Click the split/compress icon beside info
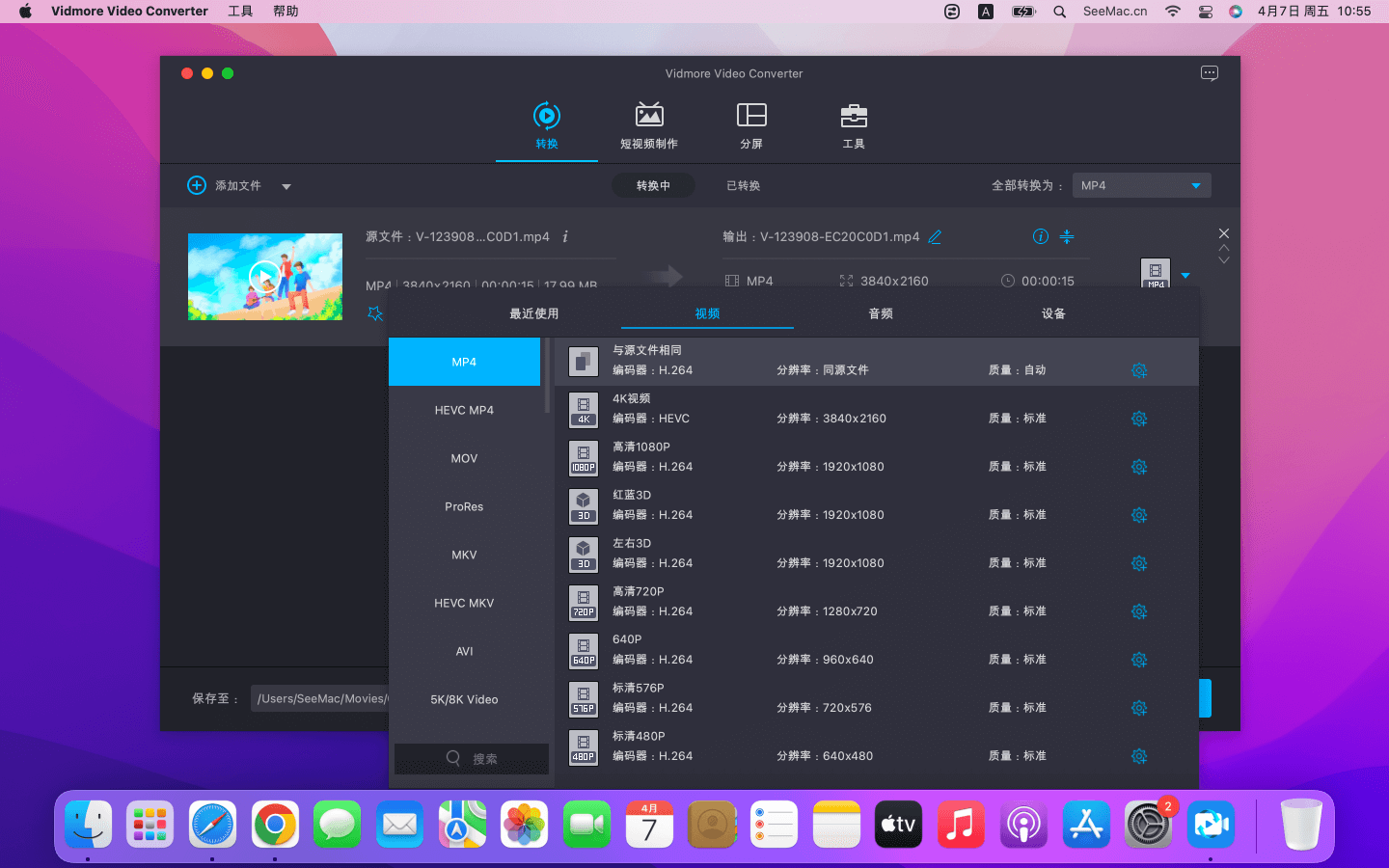The image size is (1389, 868). pos(1067,237)
